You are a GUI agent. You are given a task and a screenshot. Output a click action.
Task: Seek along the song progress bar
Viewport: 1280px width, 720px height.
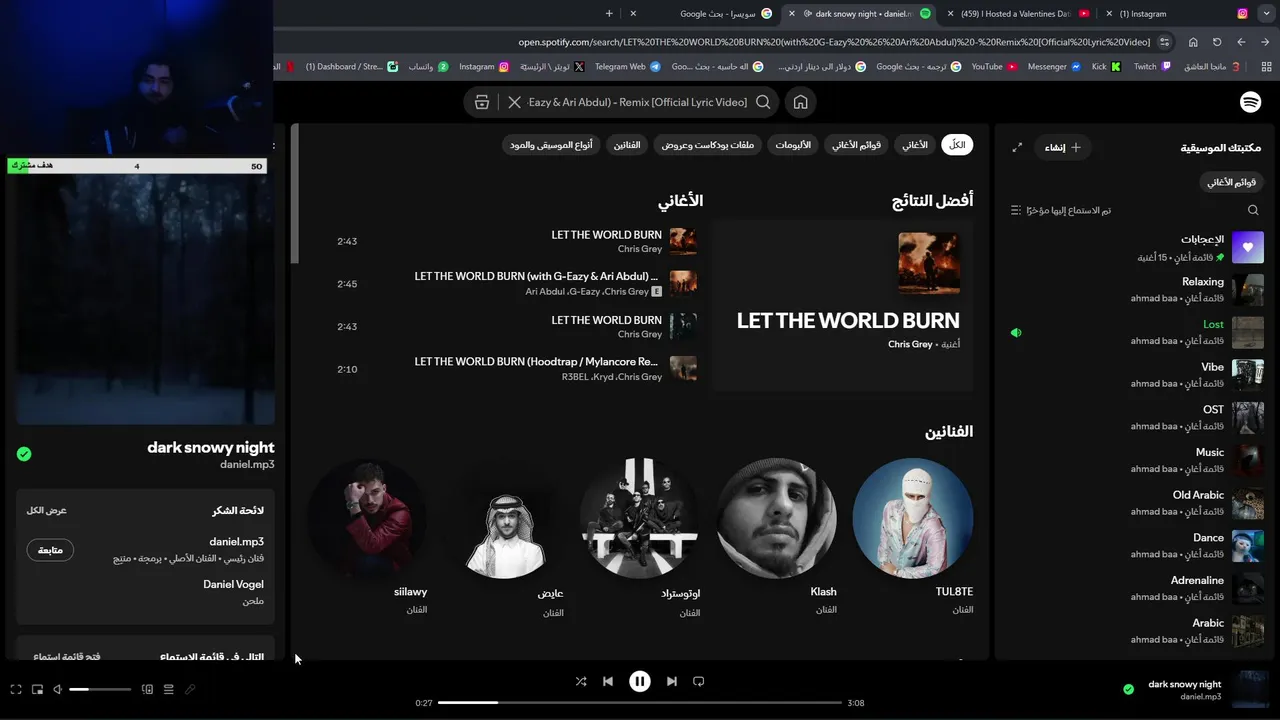pyautogui.click(x=640, y=703)
